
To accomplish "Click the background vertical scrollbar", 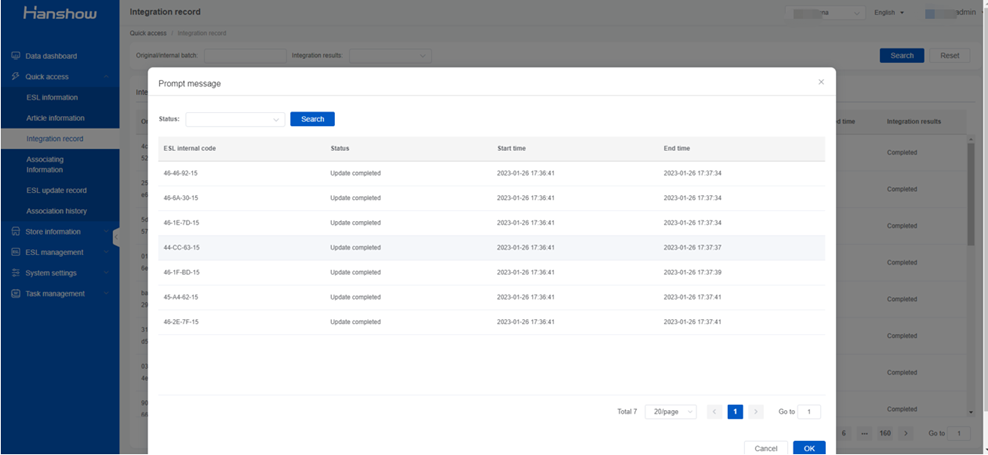I will [971, 192].
